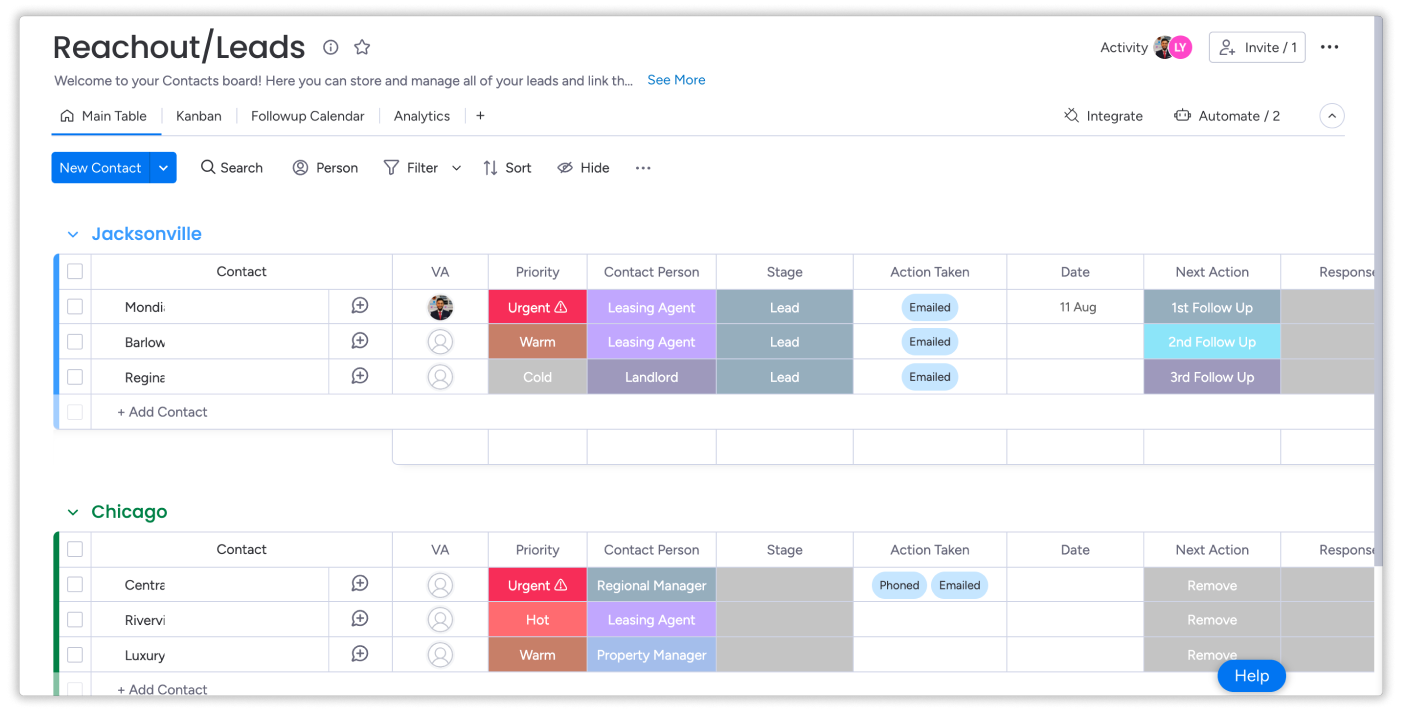Open conversation for the Mondi contact row
Viewport: 1408px width, 724px height.
tap(360, 307)
